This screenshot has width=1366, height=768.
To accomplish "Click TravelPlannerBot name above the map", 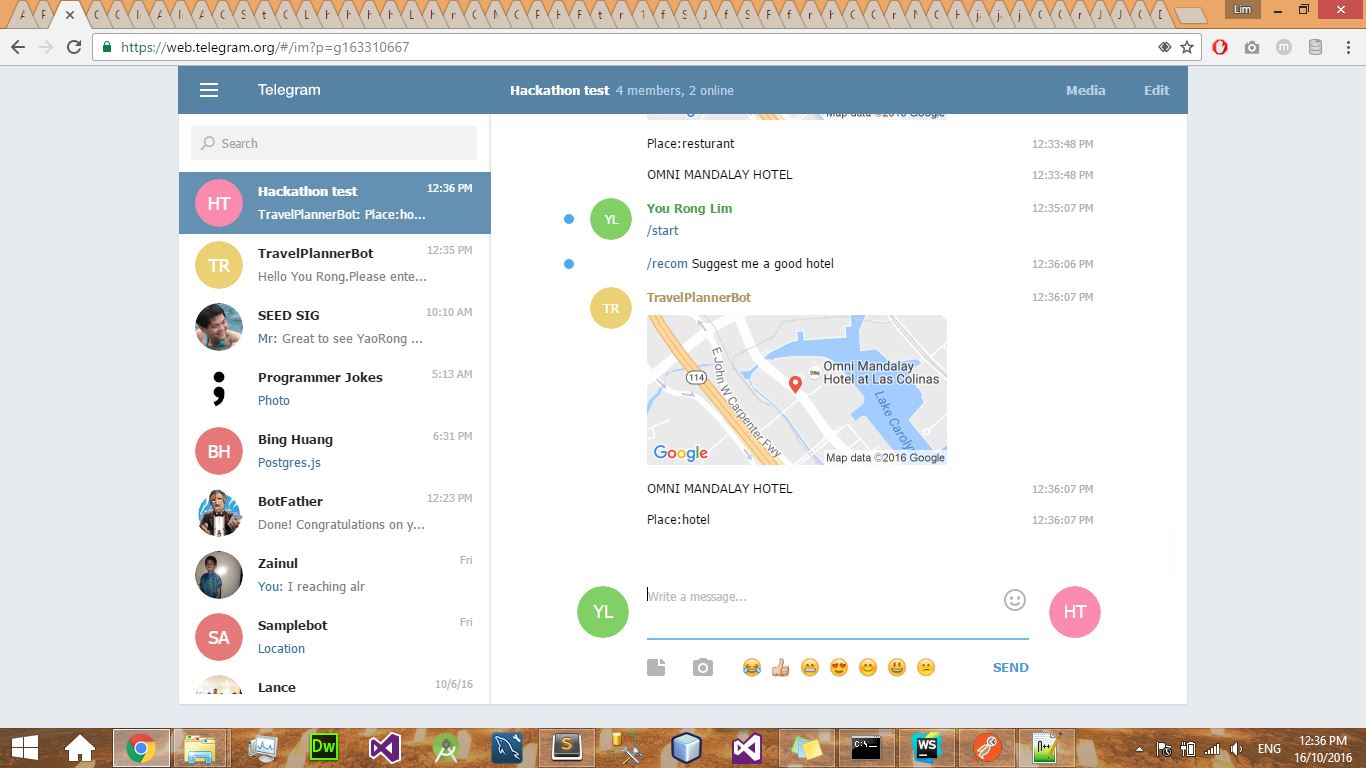I will 699,297.
